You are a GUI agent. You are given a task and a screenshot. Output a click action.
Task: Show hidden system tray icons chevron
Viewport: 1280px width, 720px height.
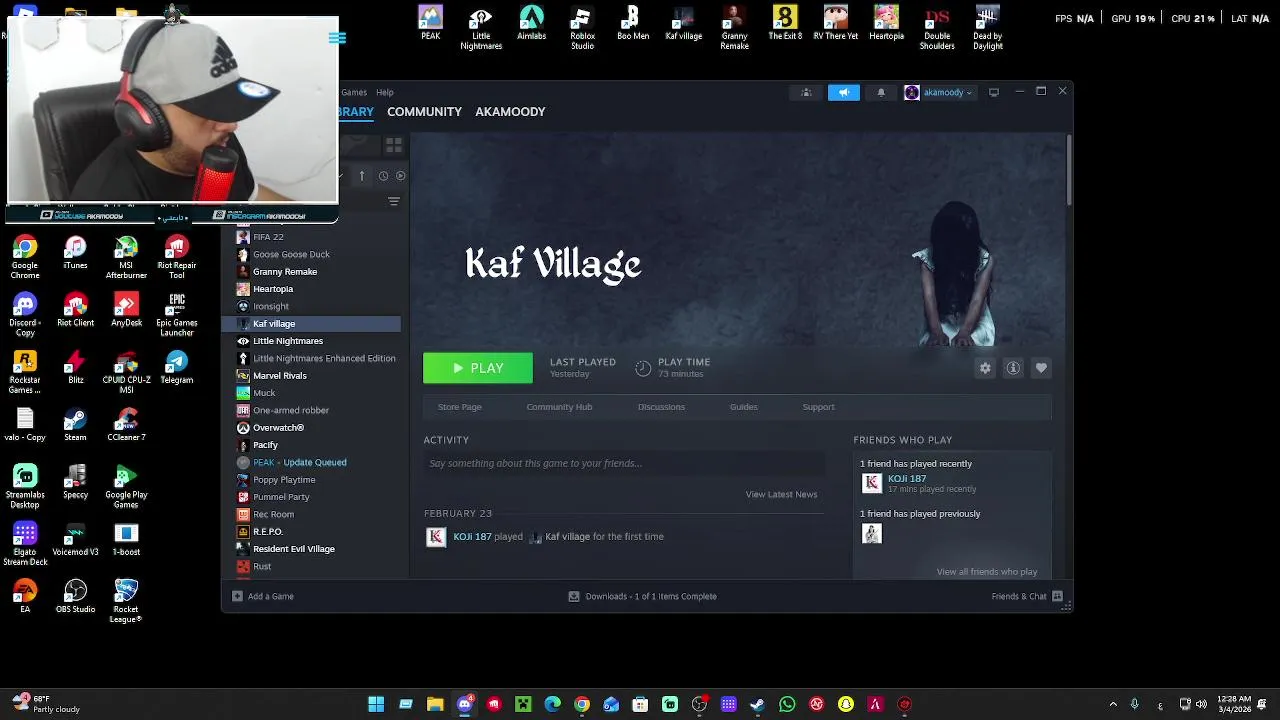pyautogui.click(x=1113, y=704)
